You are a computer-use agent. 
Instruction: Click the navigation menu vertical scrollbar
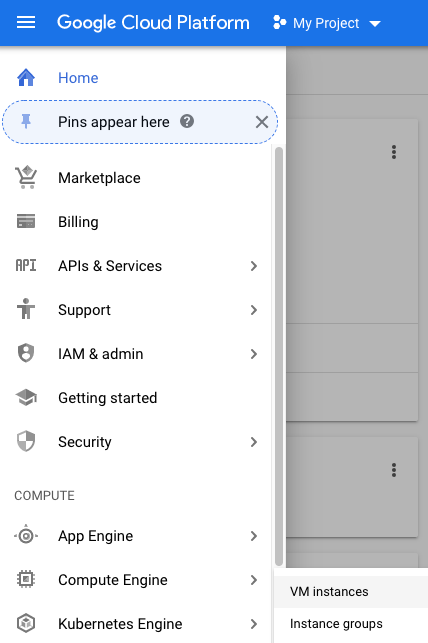(279, 356)
